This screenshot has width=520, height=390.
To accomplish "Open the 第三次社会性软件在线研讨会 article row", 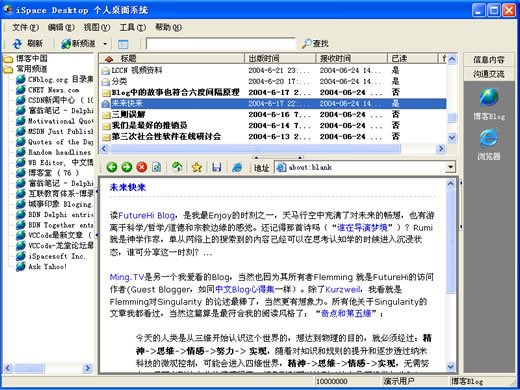I will coord(273,137).
